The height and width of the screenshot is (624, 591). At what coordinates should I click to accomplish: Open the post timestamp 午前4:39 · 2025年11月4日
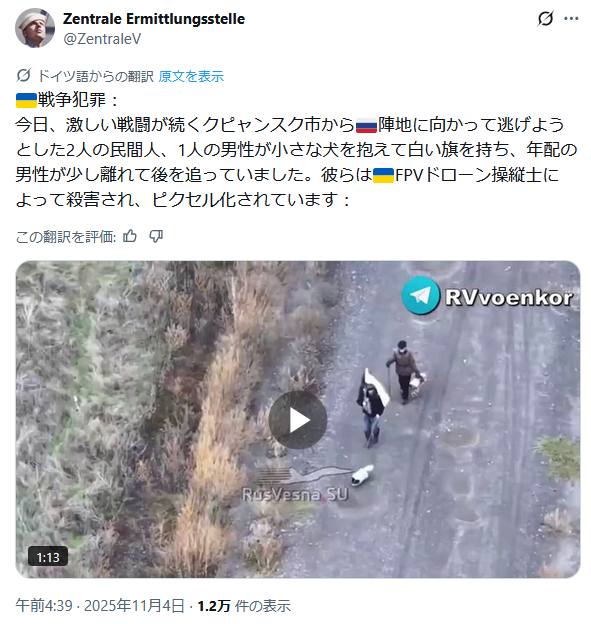(x=100, y=606)
